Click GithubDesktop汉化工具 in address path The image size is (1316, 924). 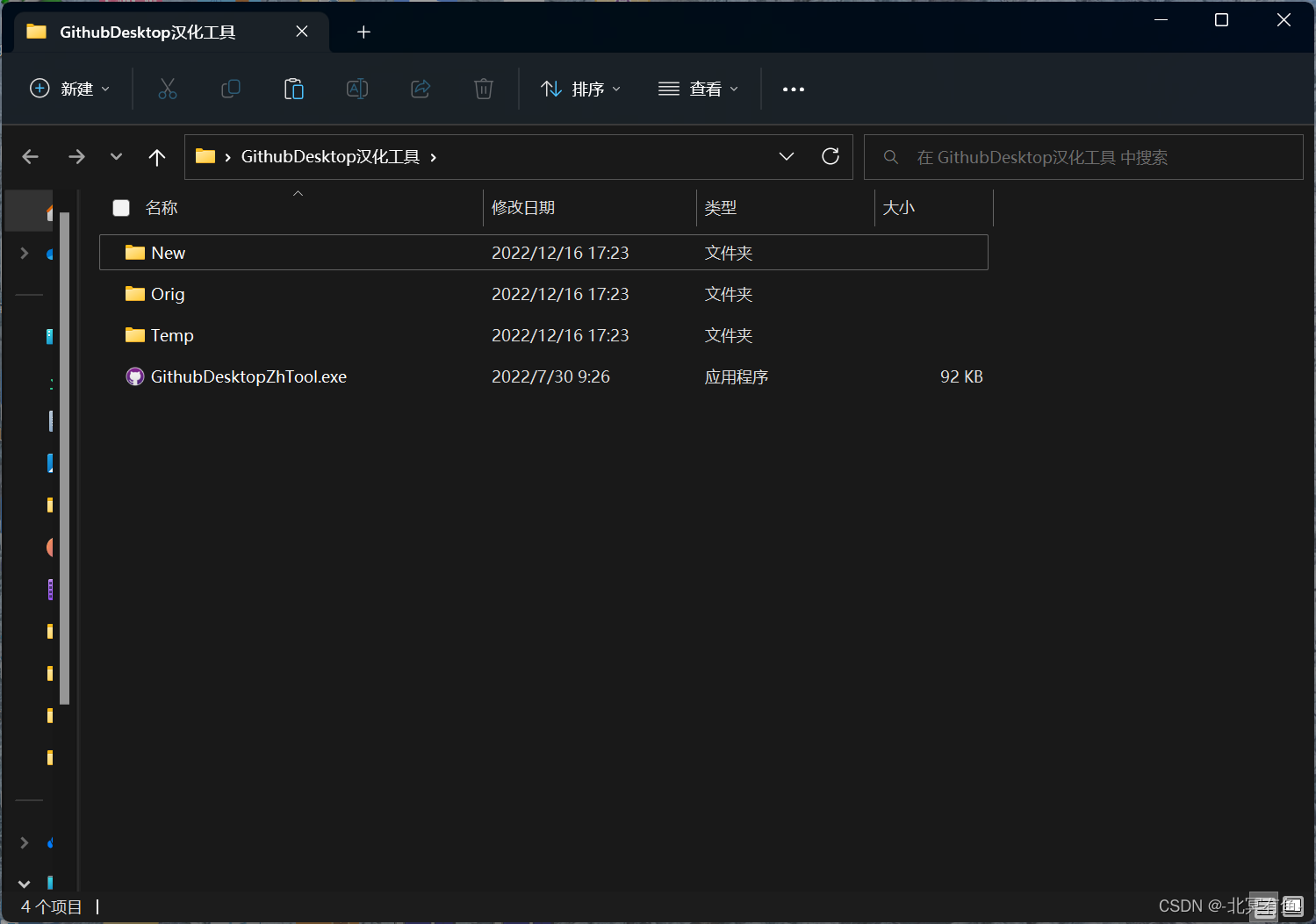(331, 157)
